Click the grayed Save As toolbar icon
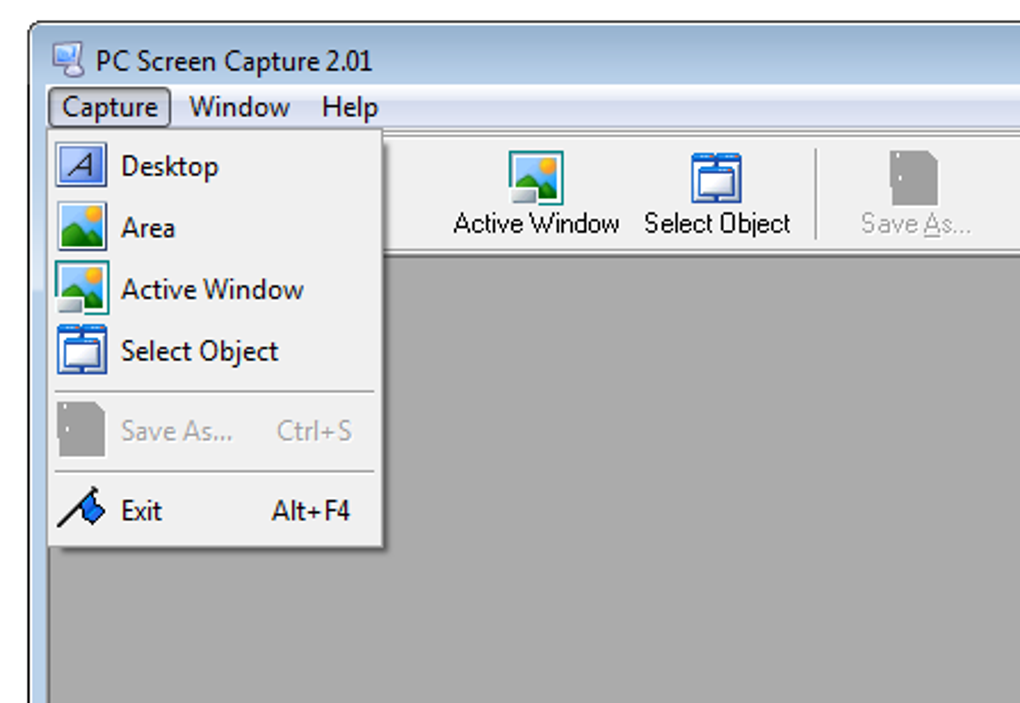The width and height of the screenshot is (1020, 703). tap(914, 178)
